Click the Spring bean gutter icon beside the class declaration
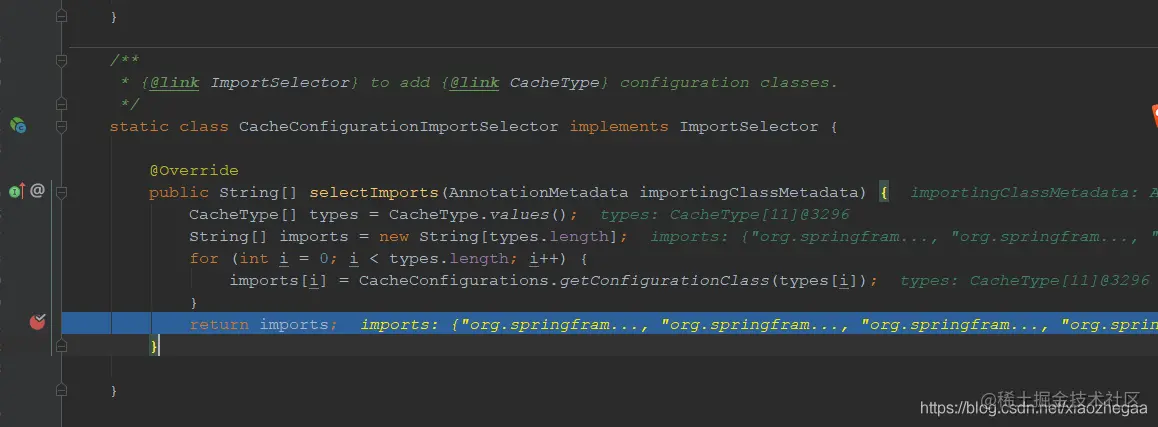 coord(18,126)
